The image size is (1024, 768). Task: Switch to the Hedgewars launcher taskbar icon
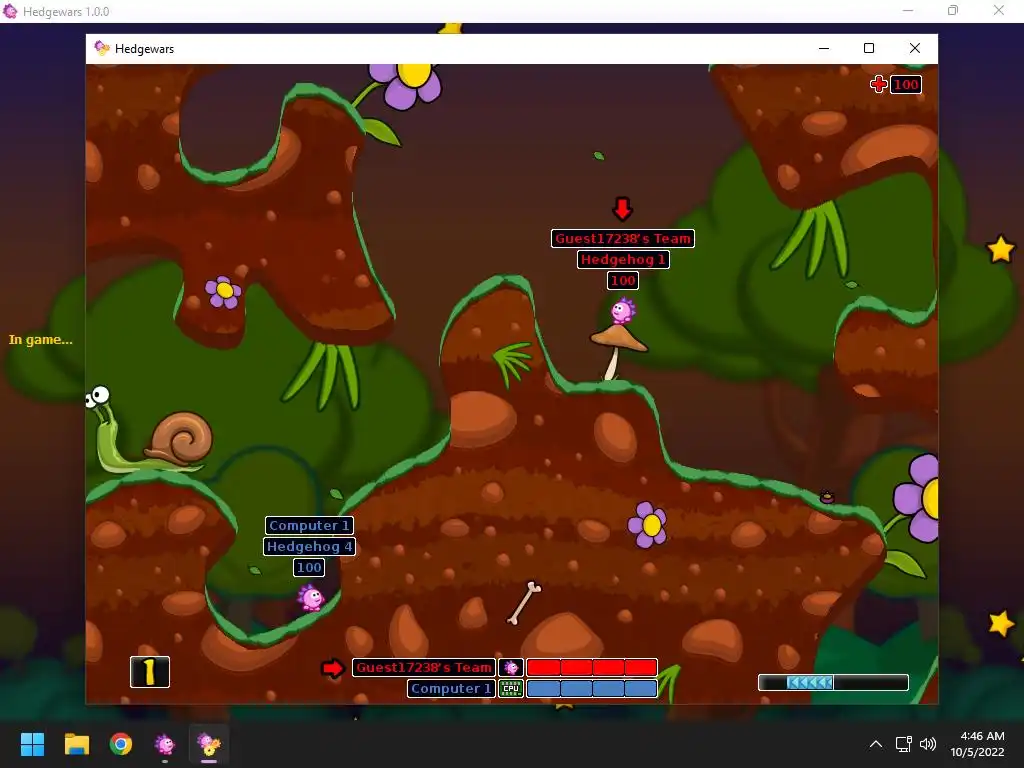click(x=165, y=744)
